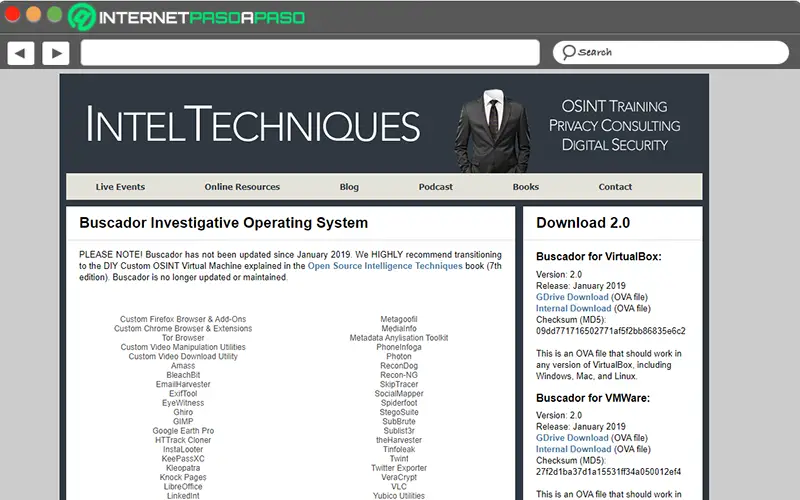The width and height of the screenshot is (800, 500).
Task: Focus the Search field
Action: coord(671,53)
